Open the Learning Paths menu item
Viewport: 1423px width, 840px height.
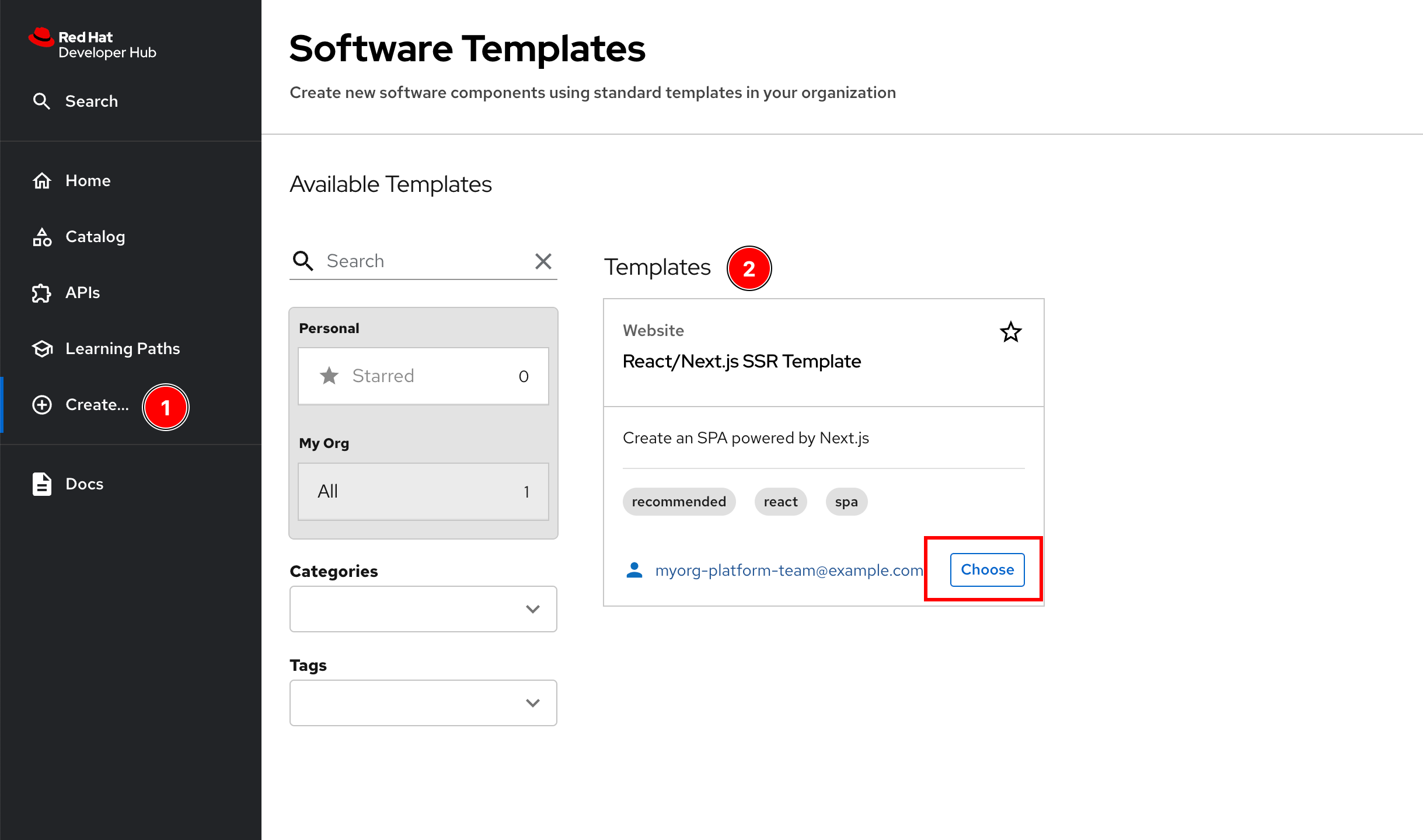(123, 349)
